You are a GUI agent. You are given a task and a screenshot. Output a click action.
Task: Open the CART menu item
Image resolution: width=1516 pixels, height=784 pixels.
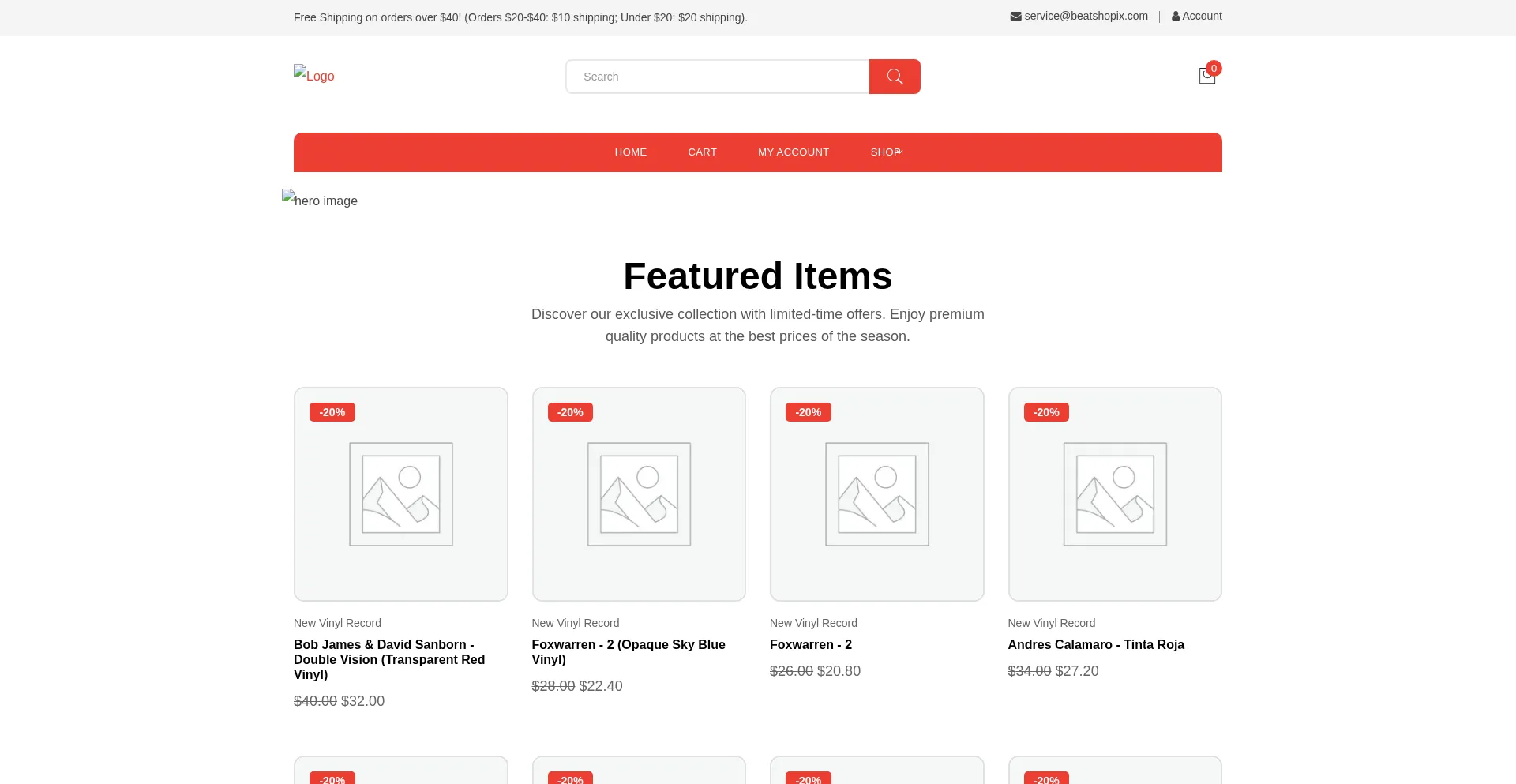point(703,152)
